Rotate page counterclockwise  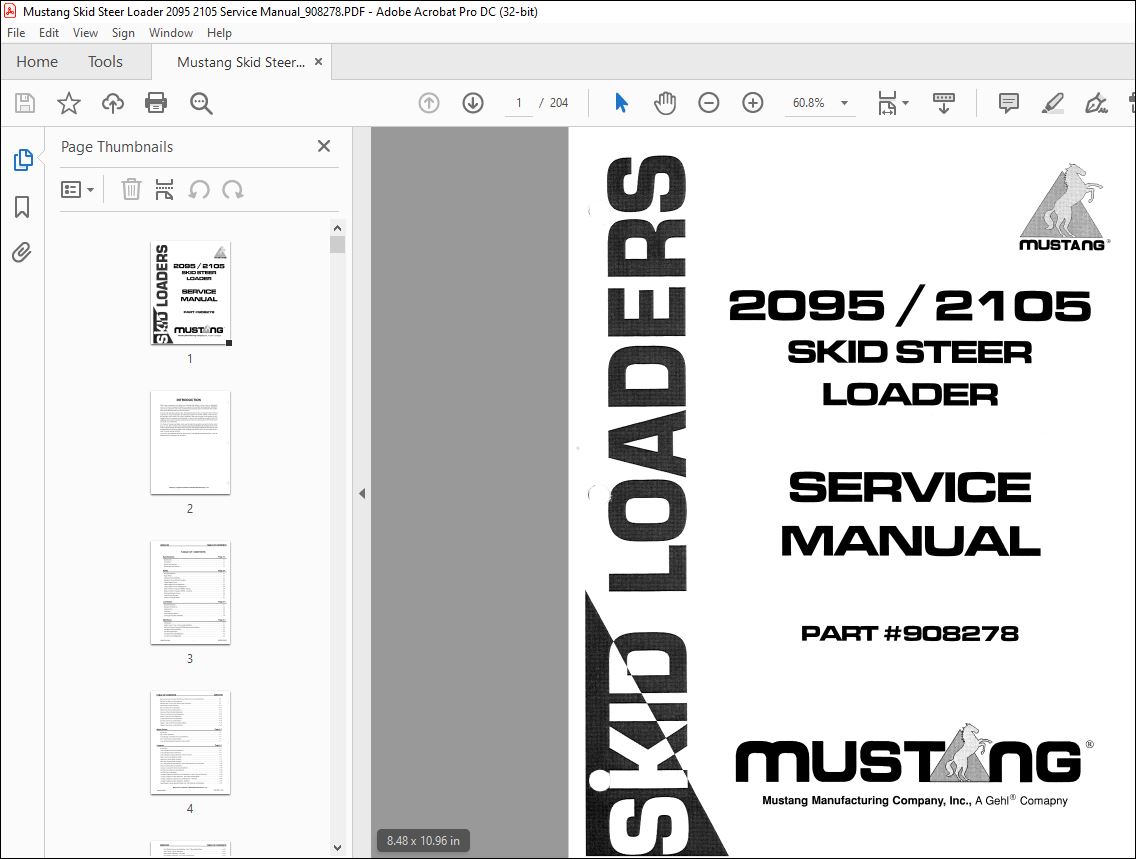pos(199,190)
